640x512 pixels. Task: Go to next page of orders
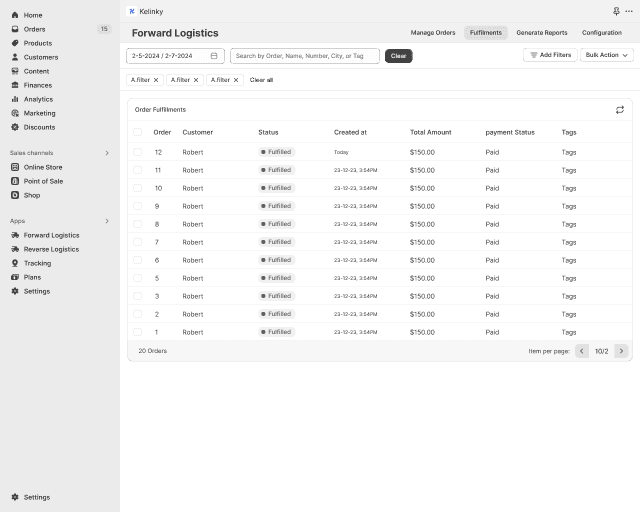(621, 351)
